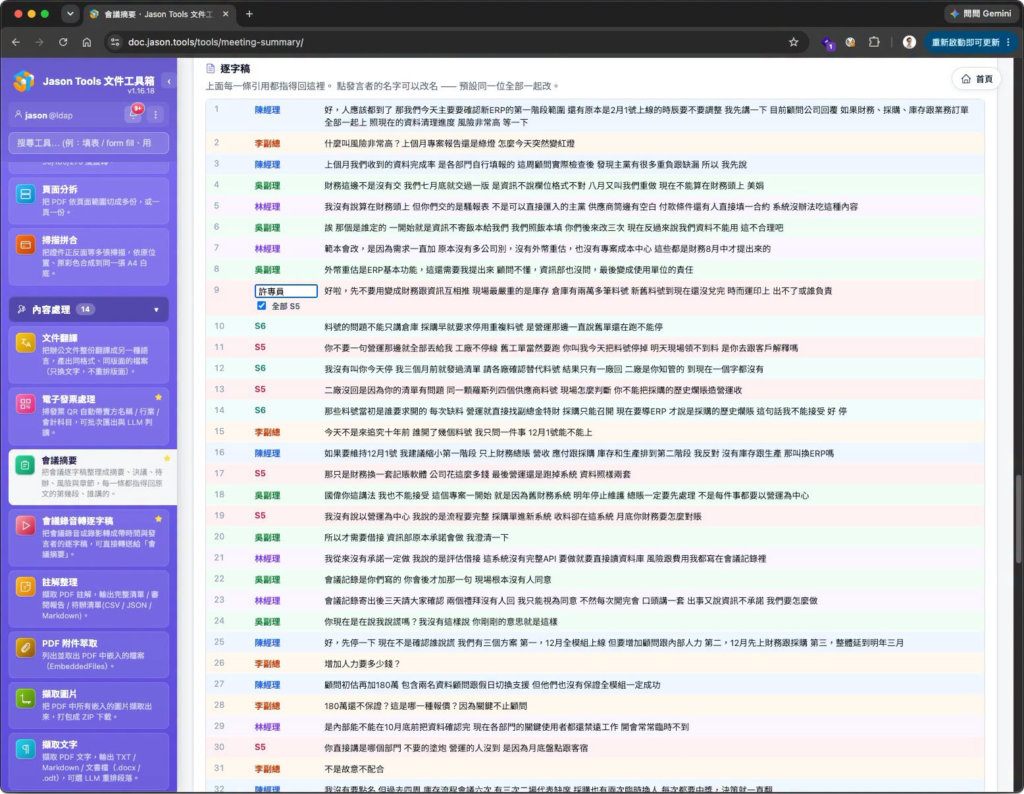1024x794 pixels.
Task: Click the browser home icon
Action: click(87, 42)
